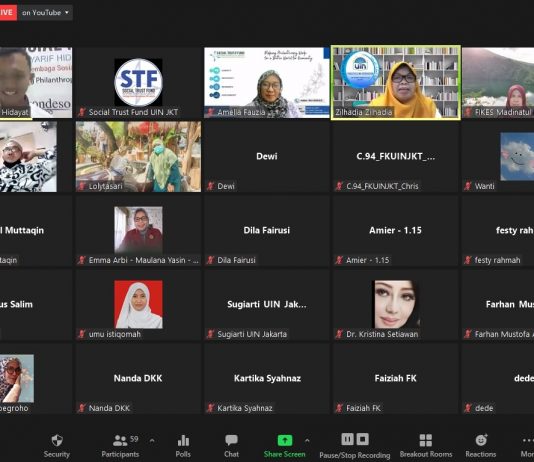The image size is (534, 462).
Task: Select the Nanda DKK participant tile
Action: pos(138,379)
